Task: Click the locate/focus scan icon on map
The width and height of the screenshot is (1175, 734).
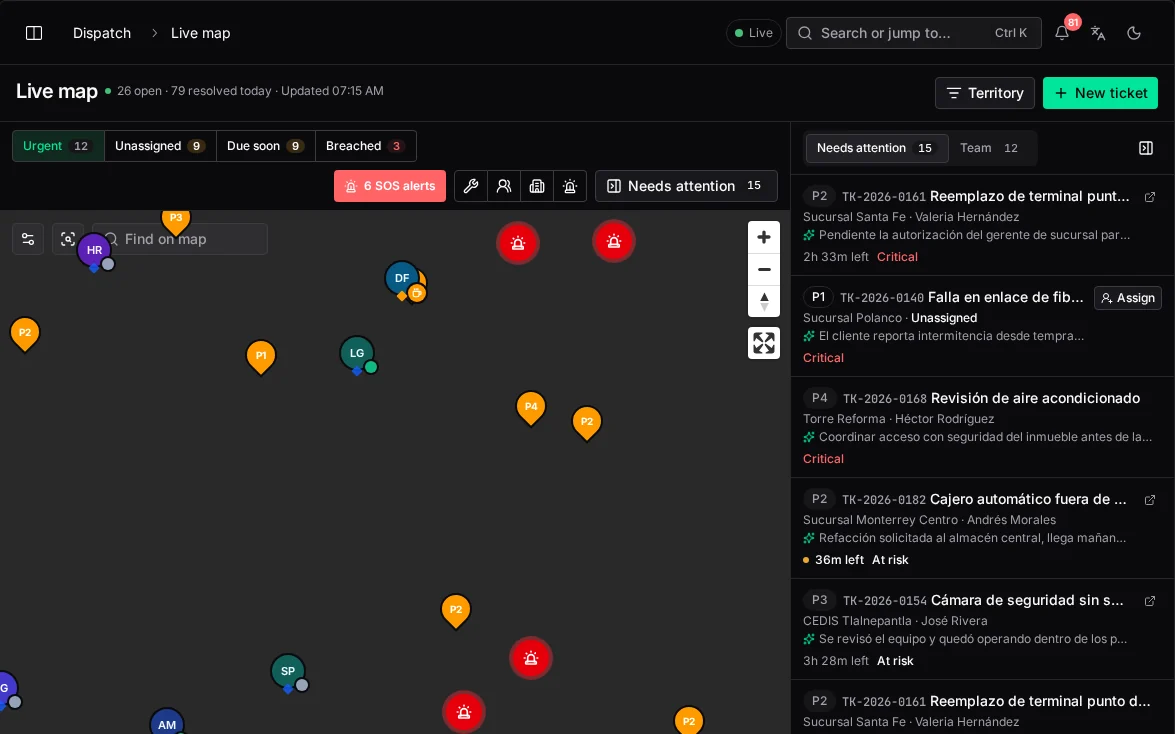Action: pyautogui.click(x=67, y=239)
